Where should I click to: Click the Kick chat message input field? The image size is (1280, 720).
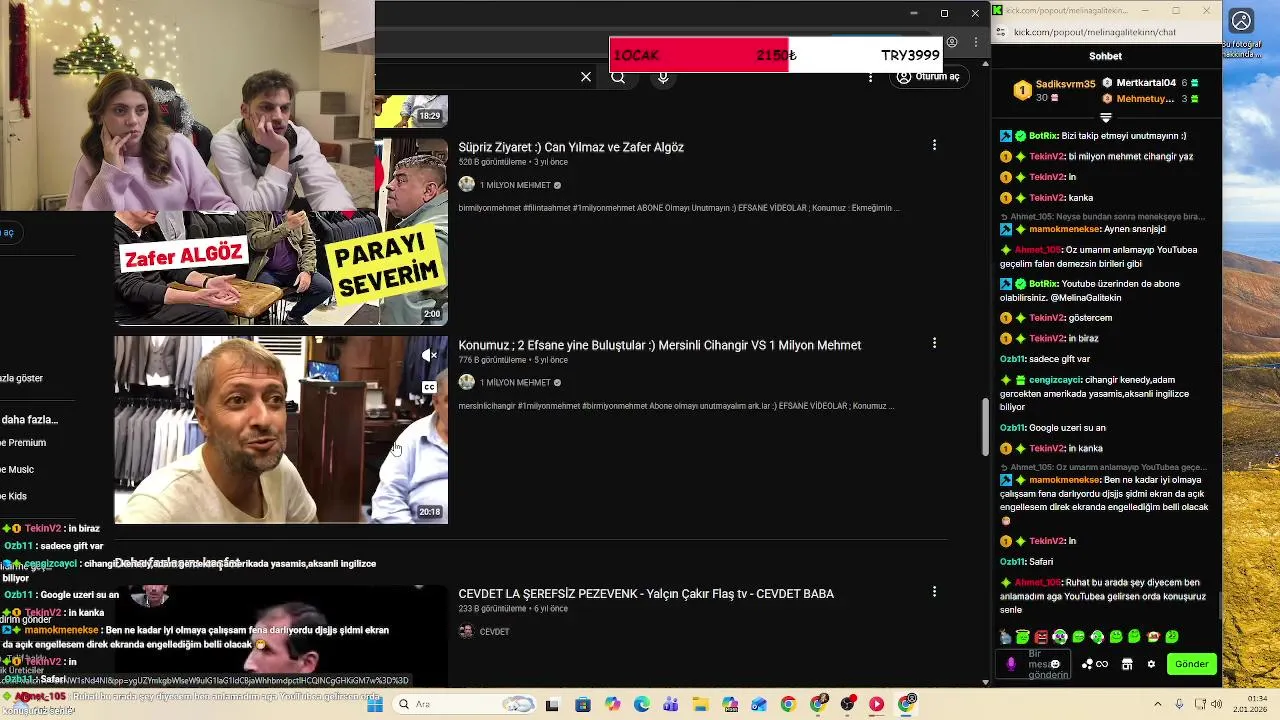[x=1034, y=664]
